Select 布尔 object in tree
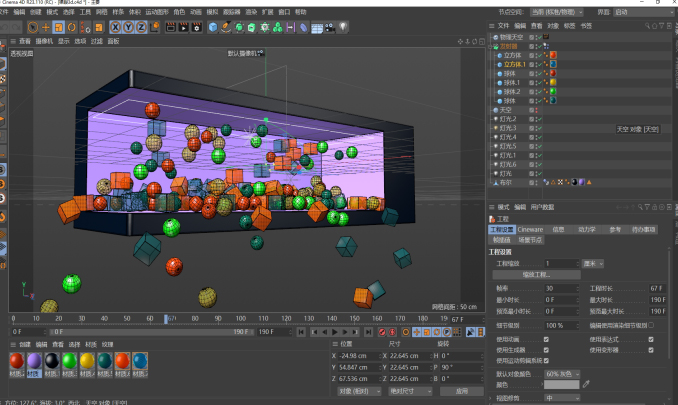 click(505, 183)
